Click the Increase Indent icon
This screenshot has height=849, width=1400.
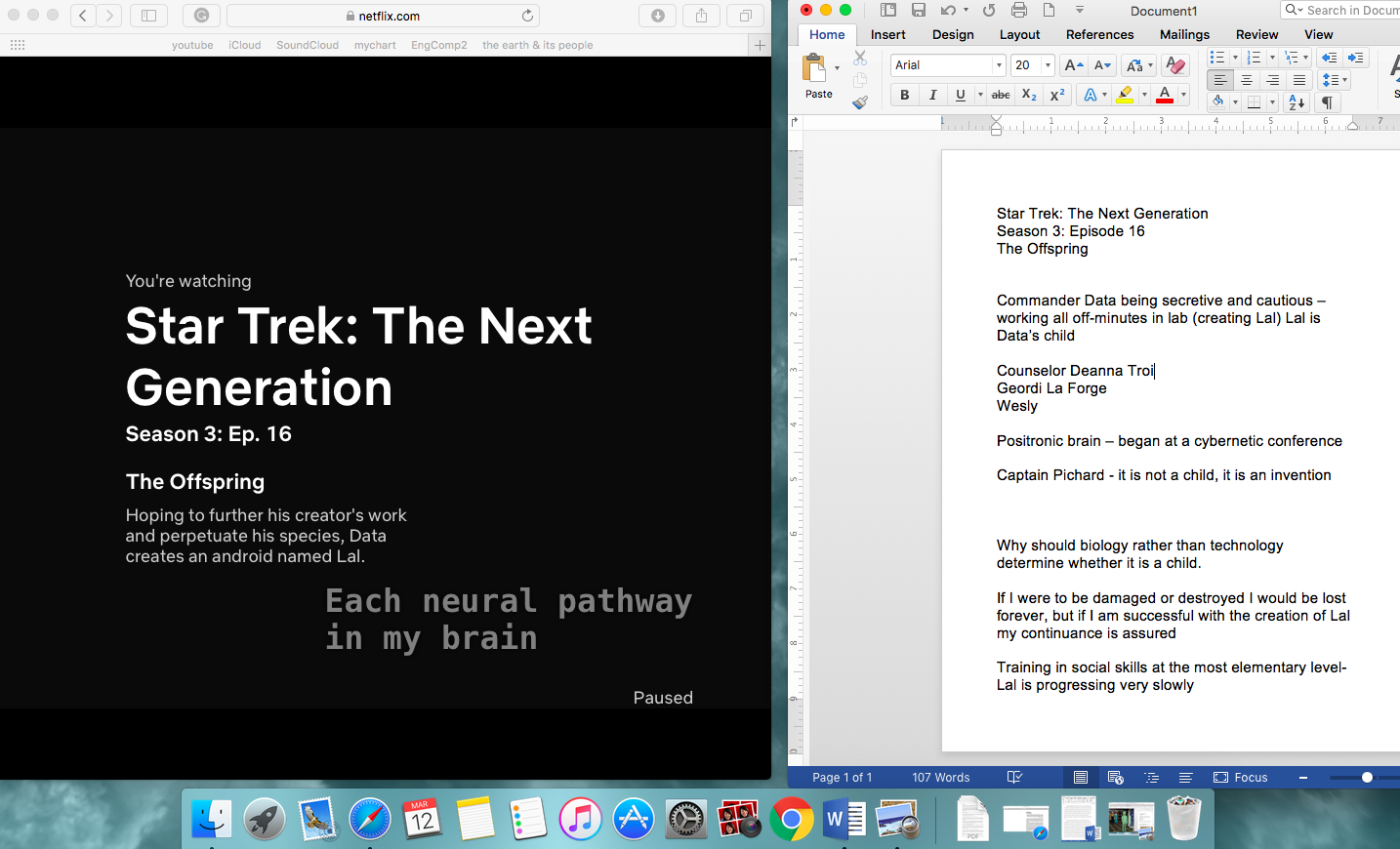(x=1355, y=58)
